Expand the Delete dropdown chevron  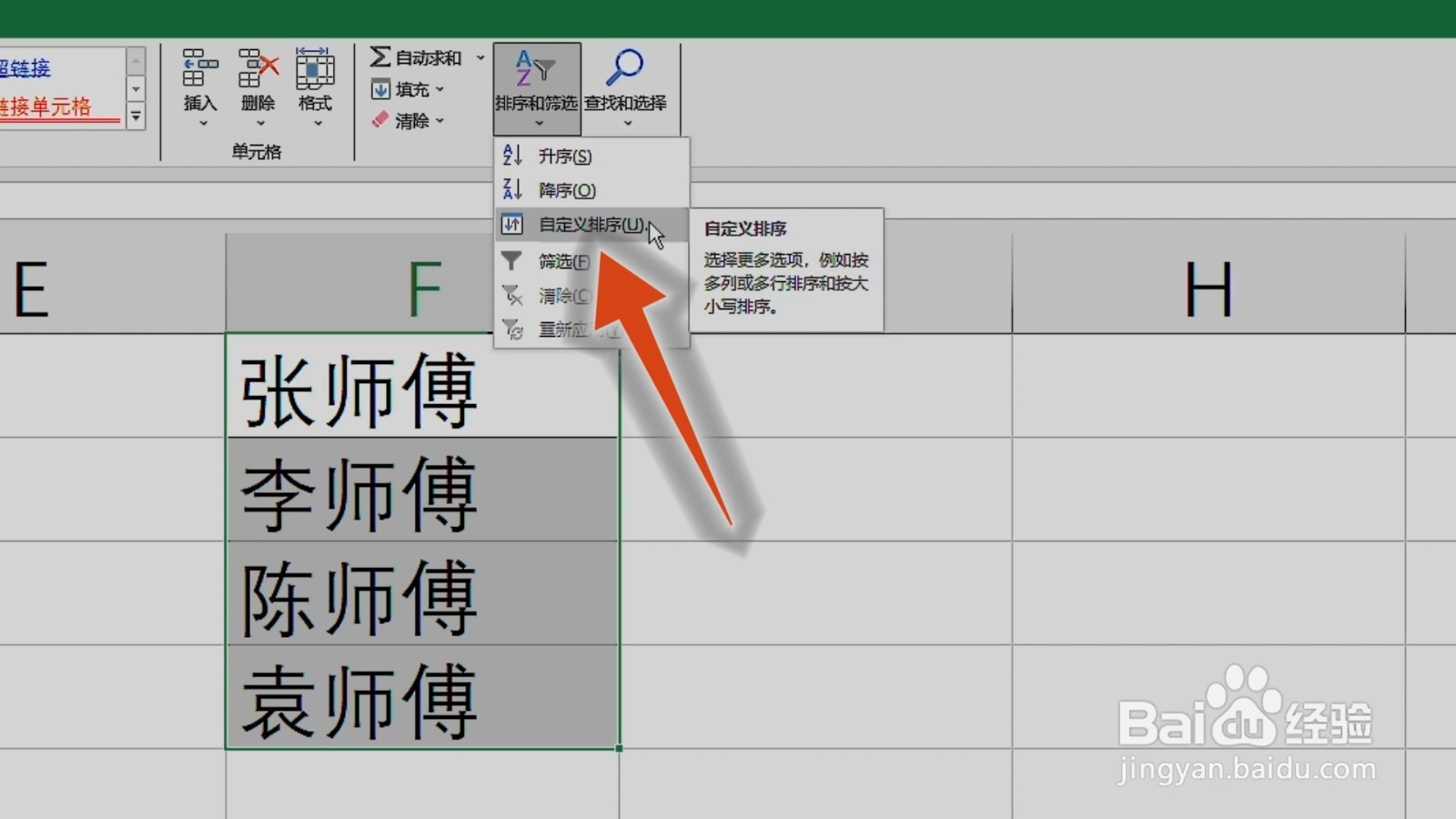(x=260, y=123)
